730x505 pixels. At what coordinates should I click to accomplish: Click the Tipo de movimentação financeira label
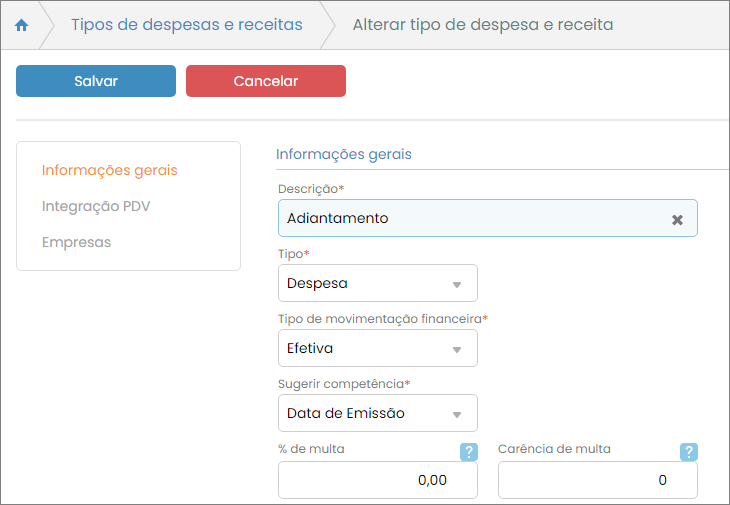382,319
